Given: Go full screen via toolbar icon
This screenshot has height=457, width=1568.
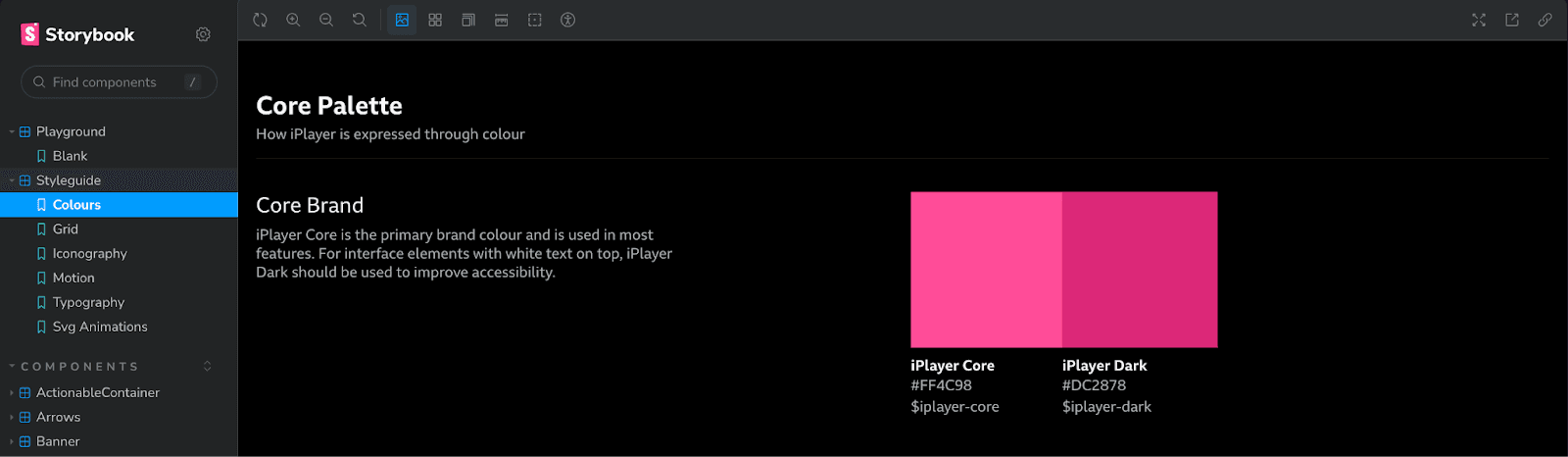Looking at the screenshot, I should tap(1479, 20).
